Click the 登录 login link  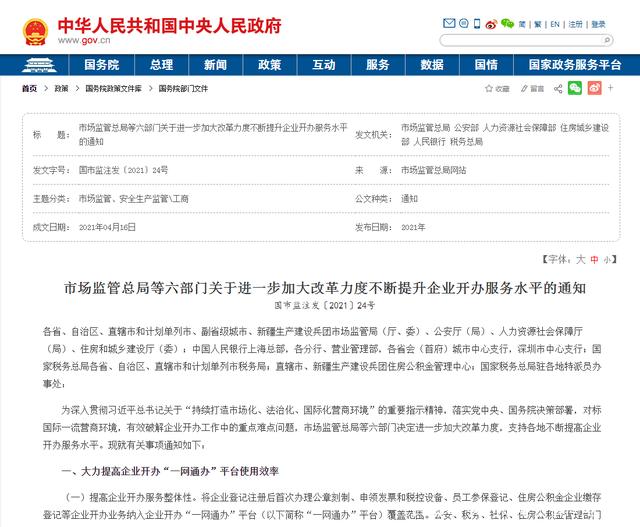(598, 23)
